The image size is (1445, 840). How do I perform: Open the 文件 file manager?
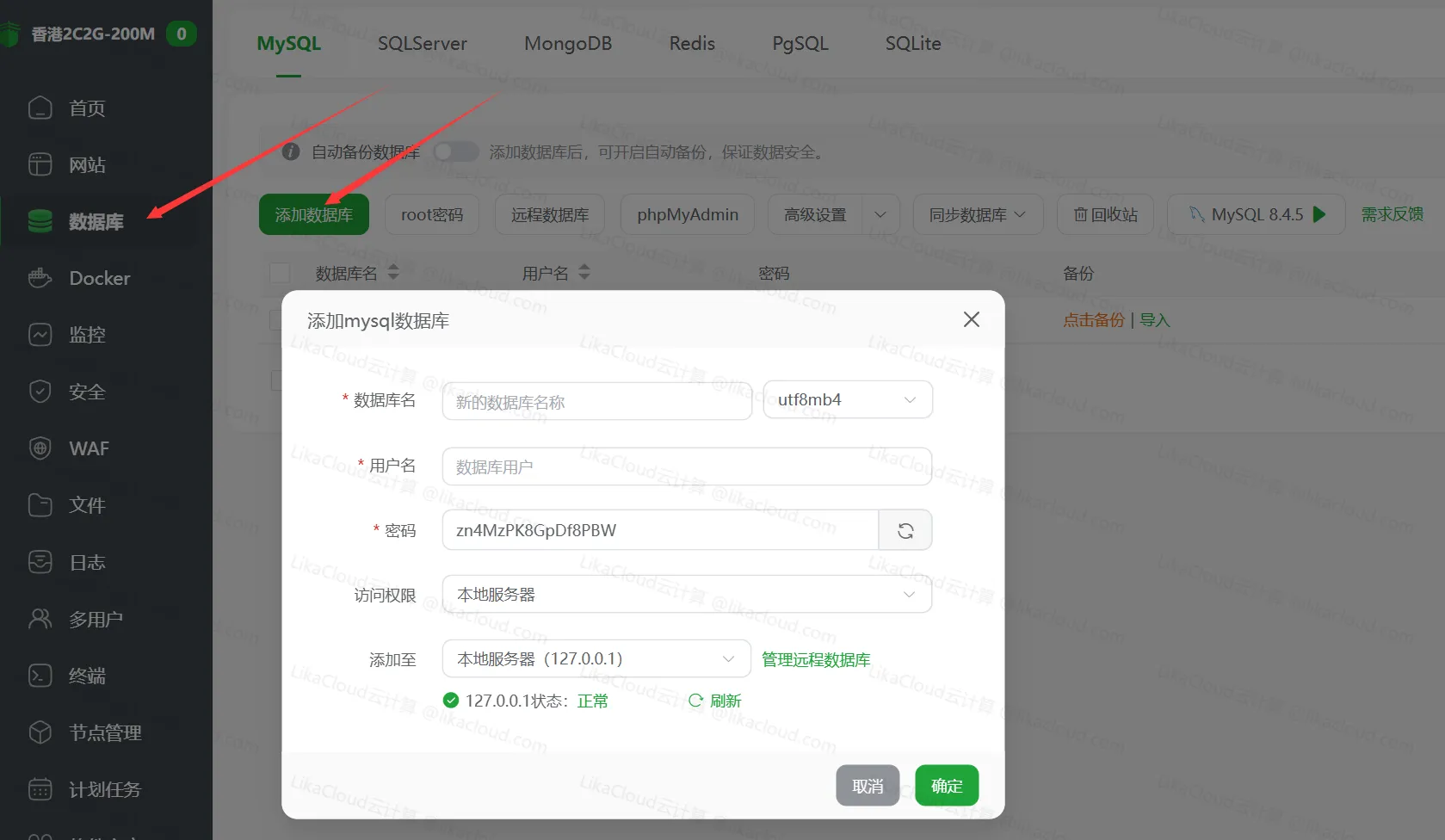pyautogui.click(x=86, y=505)
